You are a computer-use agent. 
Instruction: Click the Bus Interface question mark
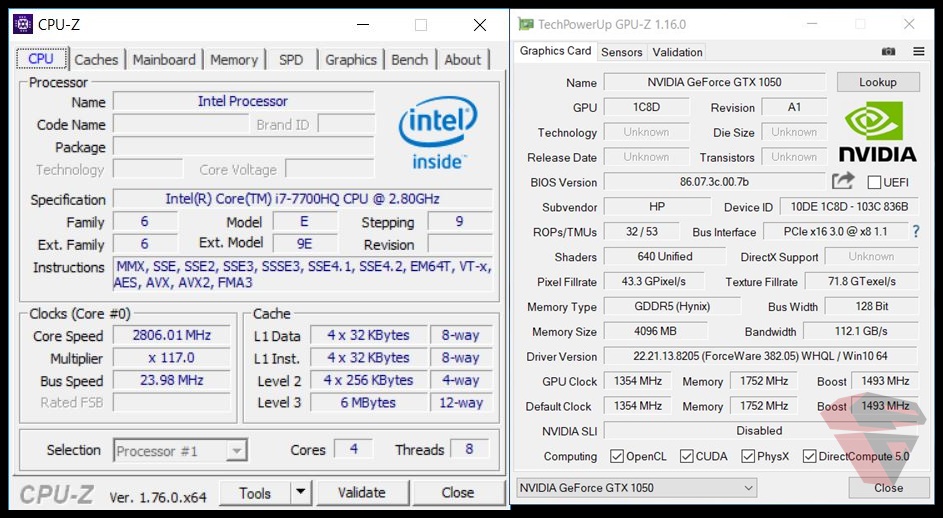point(916,231)
